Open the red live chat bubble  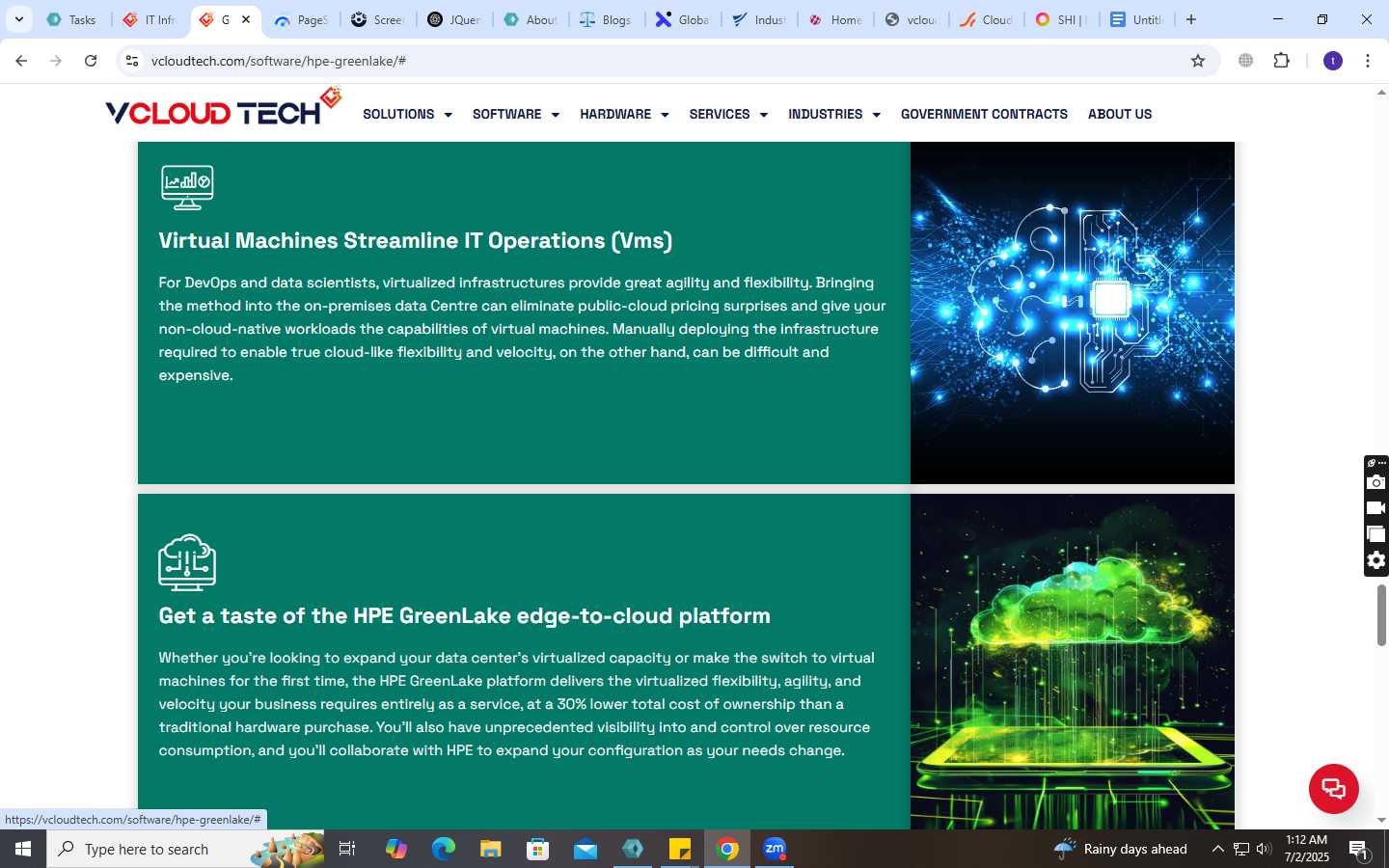[x=1333, y=788]
